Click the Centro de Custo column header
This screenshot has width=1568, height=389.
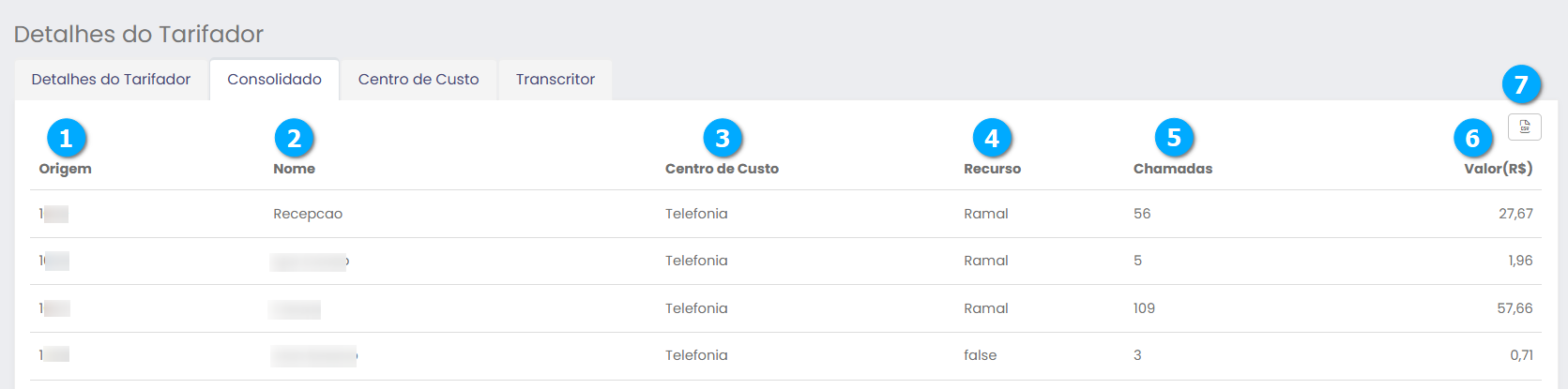coord(722,169)
